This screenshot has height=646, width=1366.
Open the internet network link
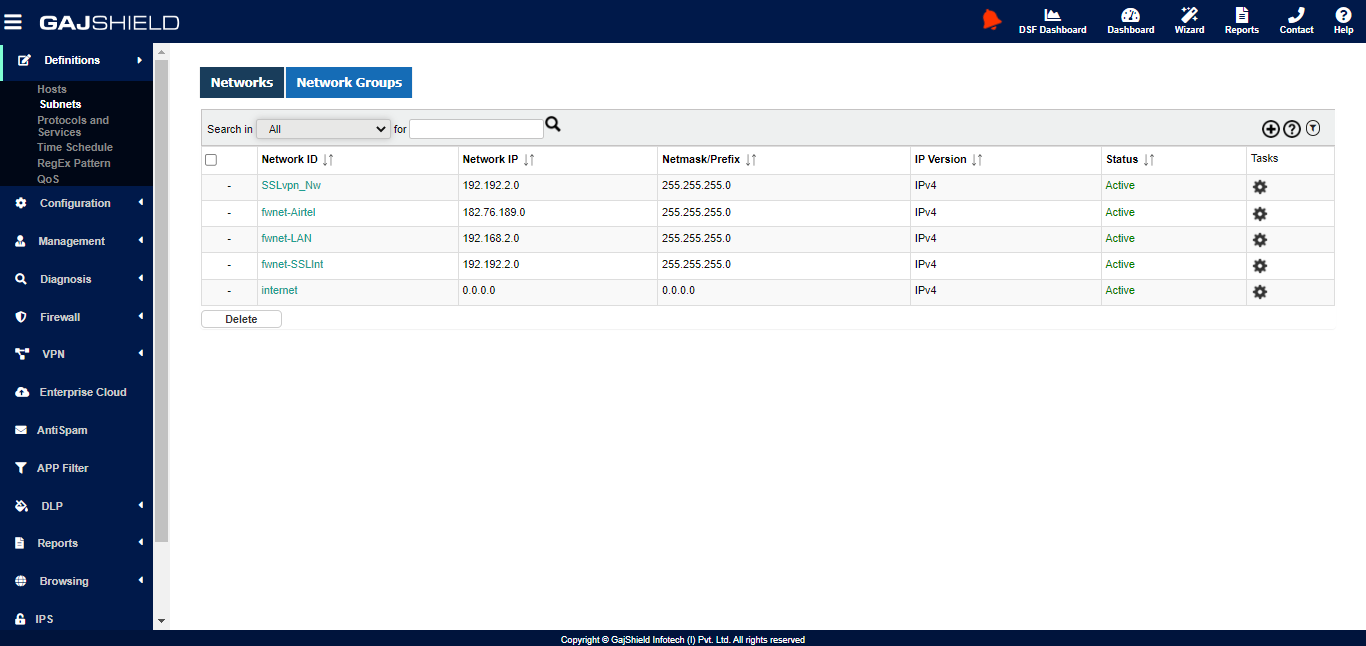point(279,290)
